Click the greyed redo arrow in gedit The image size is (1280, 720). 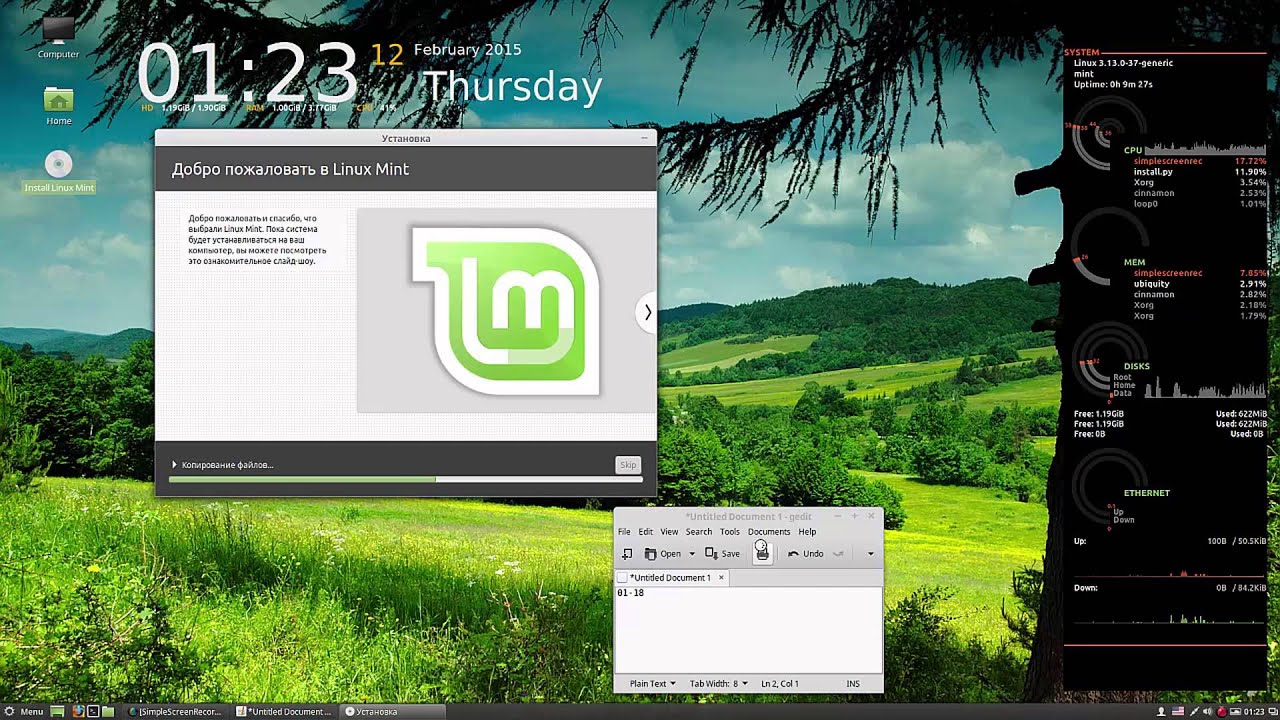[839, 554]
